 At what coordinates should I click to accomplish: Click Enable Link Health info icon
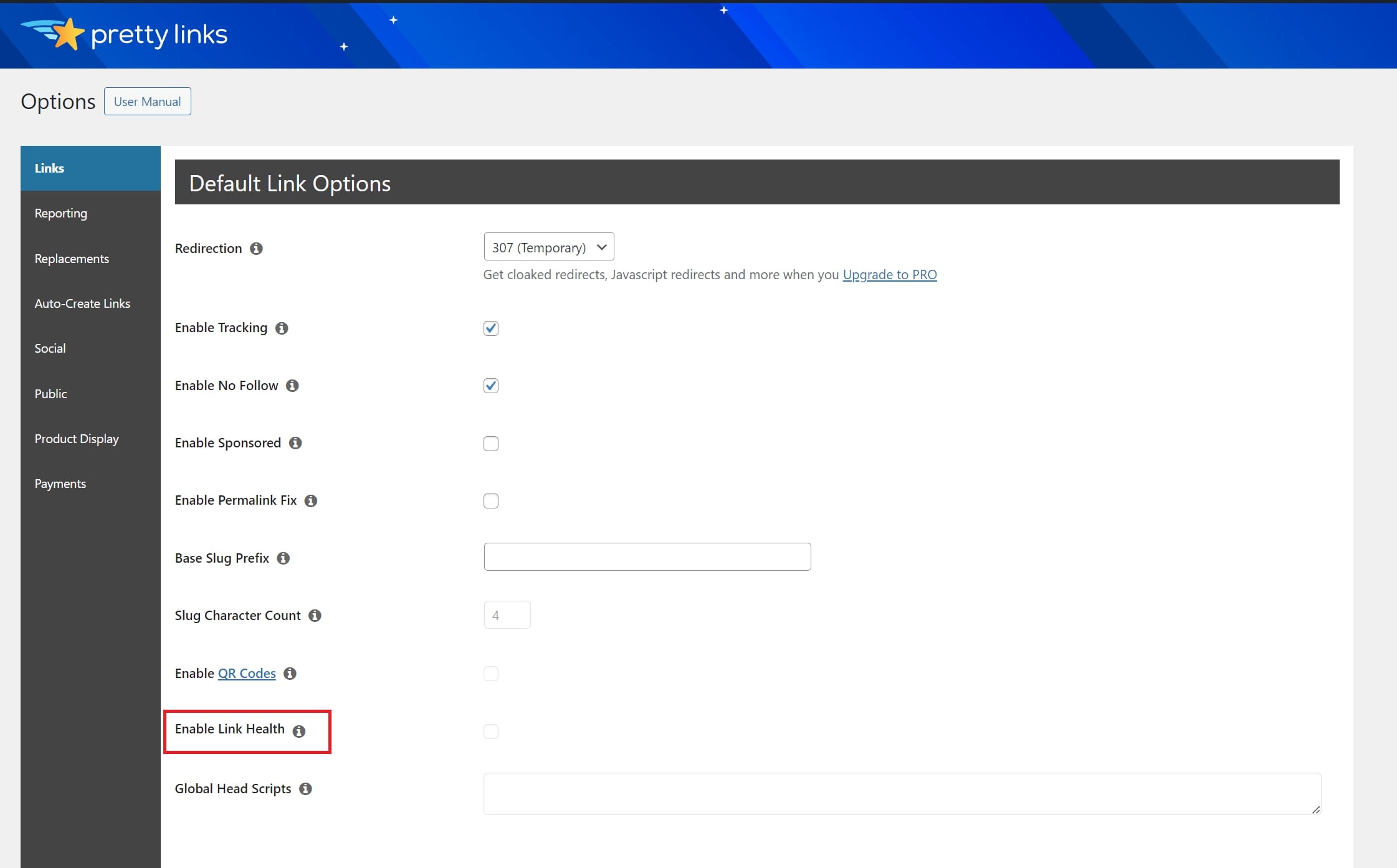pos(299,732)
